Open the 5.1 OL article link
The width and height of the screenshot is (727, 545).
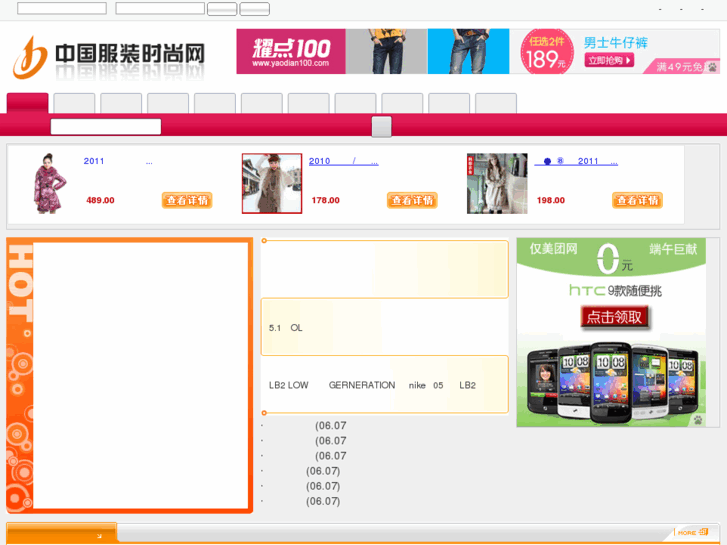coord(286,328)
